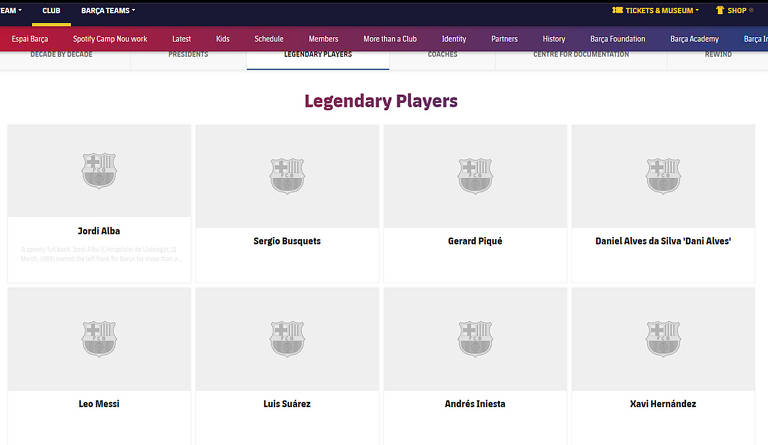Image resolution: width=768 pixels, height=445 pixels.
Task: Click the crest placeholder image on Xavi Hernández's card
Action: [x=663, y=339]
